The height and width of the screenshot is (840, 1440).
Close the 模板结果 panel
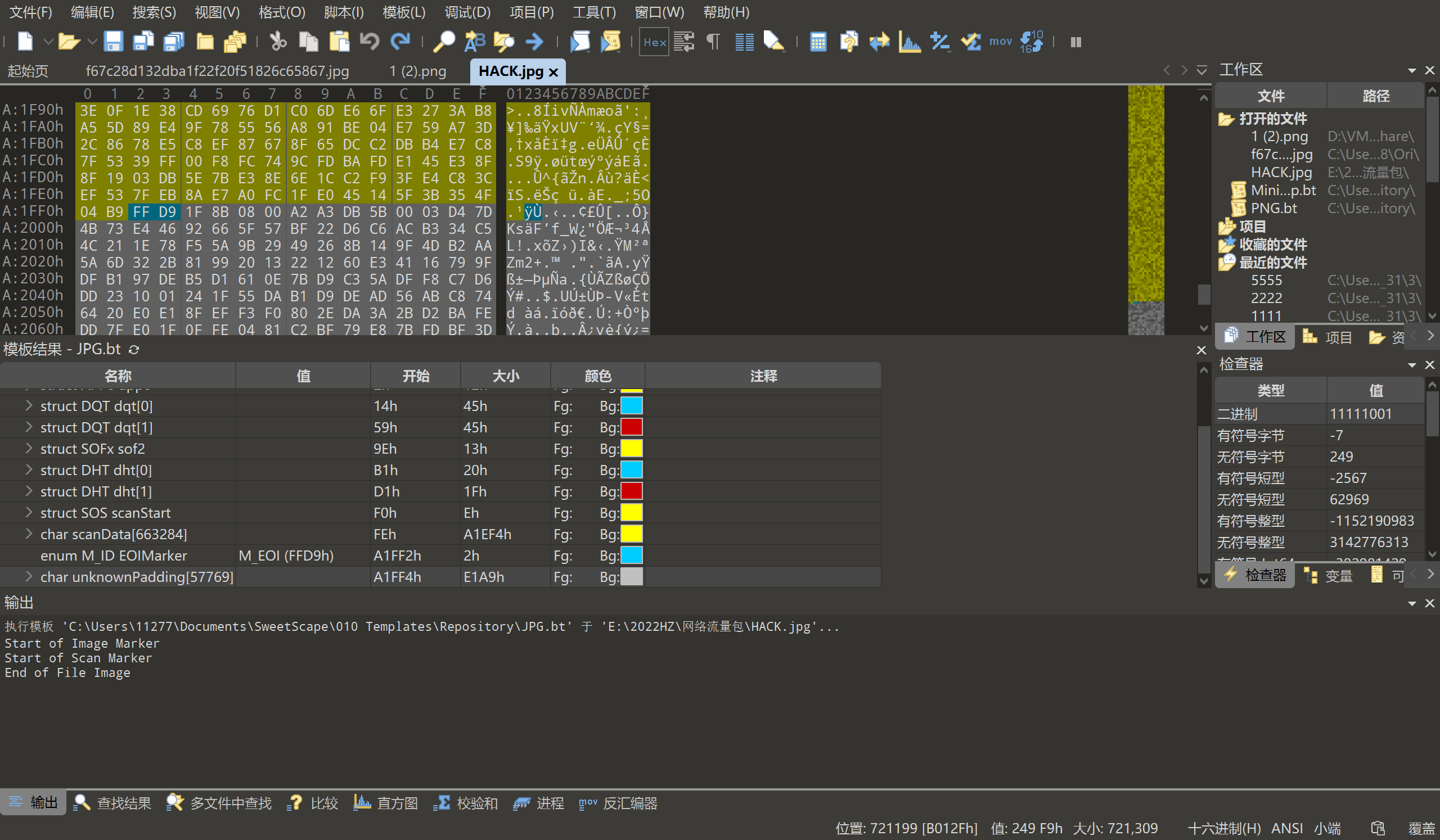tap(1201, 350)
